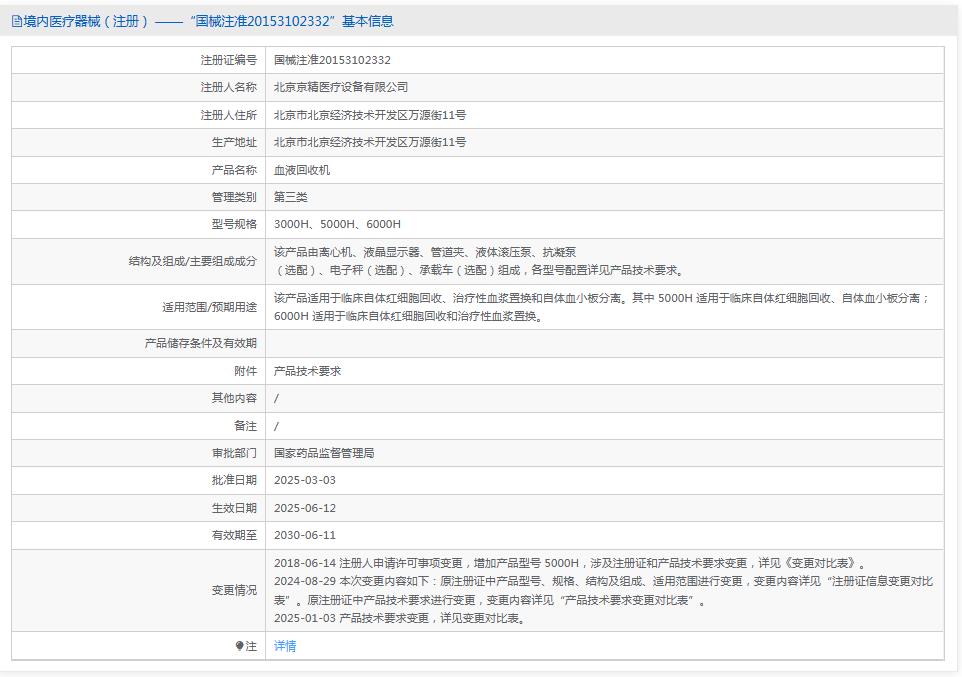Click the 注册人名称 label
This screenshot has height=677, width=962.
click(228, 87)
